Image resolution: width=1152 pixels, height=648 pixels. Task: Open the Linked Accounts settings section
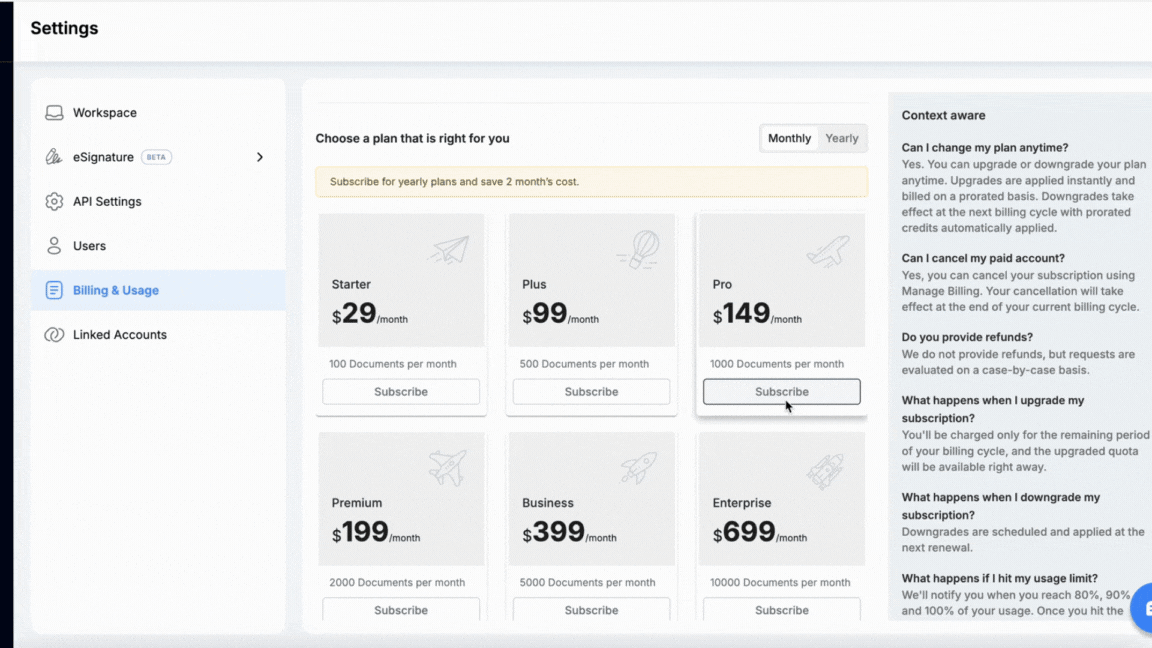120,335
